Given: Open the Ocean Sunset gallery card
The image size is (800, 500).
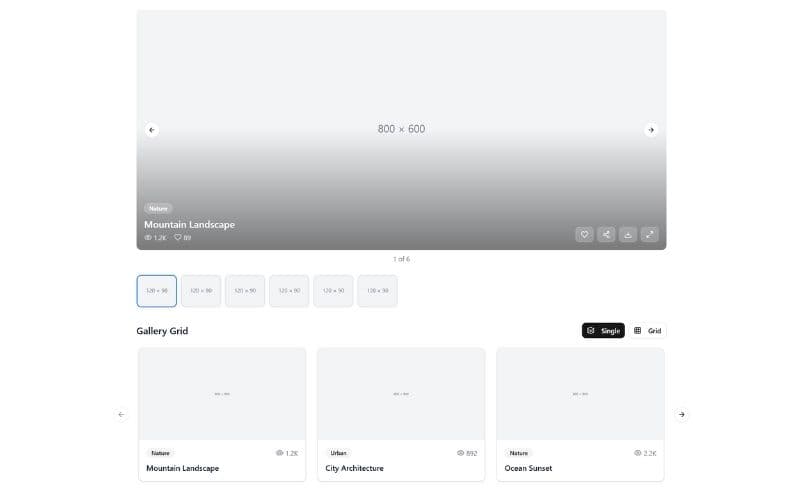Looking at the screenshot, I should point(580,395).
